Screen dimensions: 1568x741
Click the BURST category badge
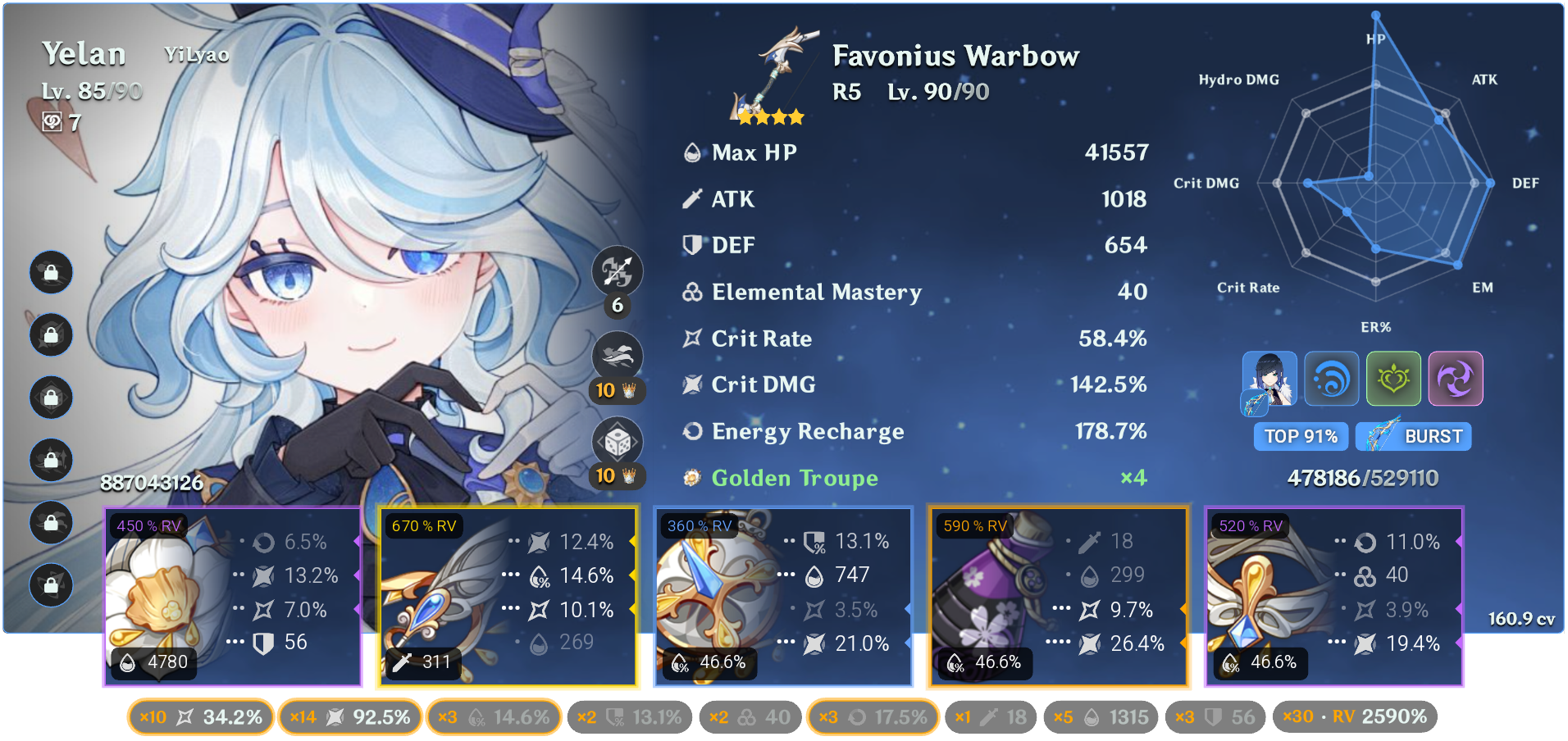(1414, 436)
